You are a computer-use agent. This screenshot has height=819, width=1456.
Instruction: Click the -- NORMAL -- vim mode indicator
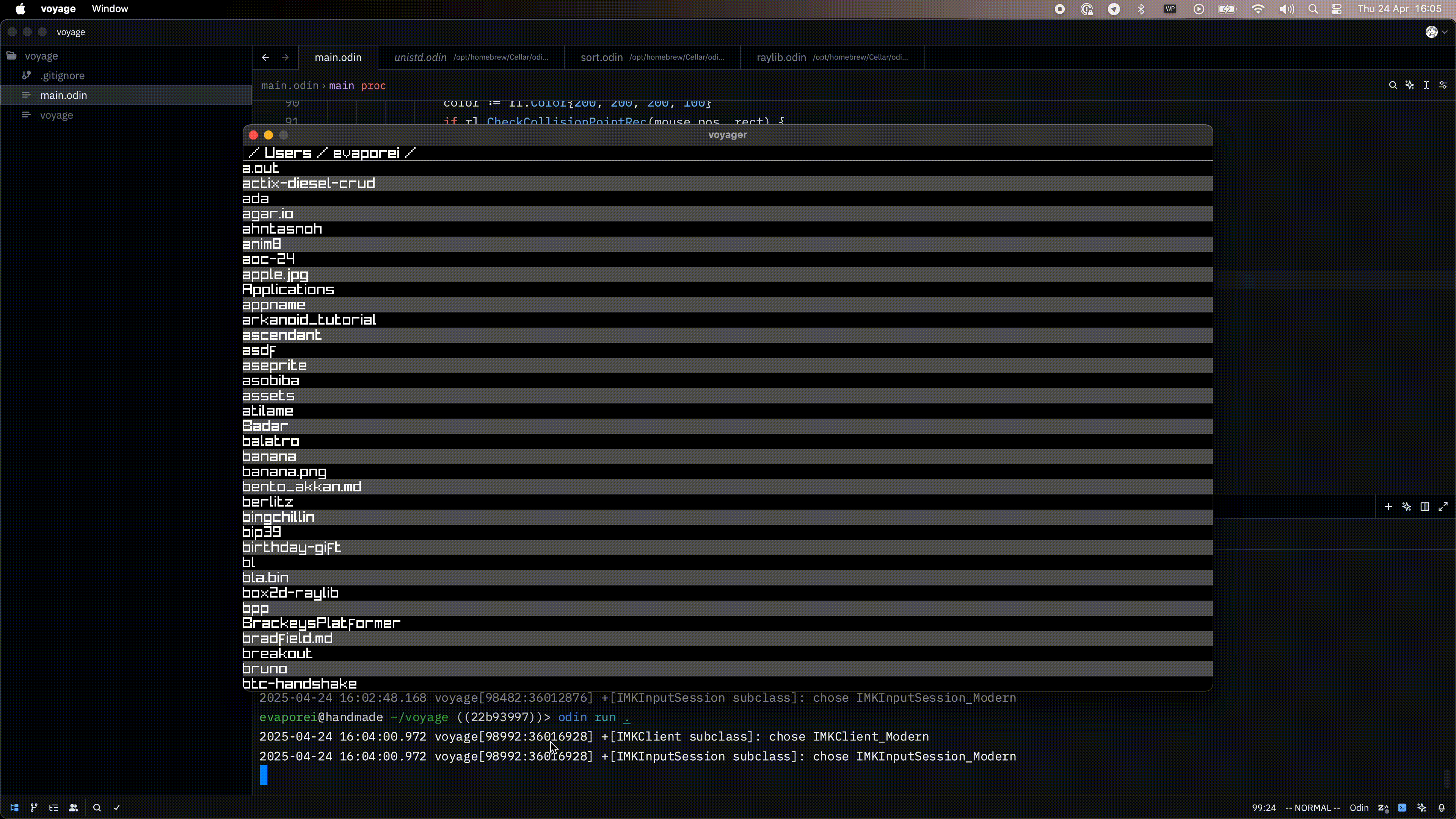[x=1312, y=808]
